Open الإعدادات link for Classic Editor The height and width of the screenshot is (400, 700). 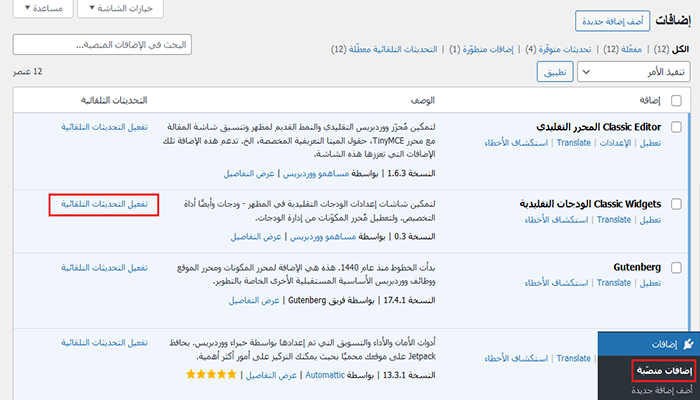click(615, 143)
